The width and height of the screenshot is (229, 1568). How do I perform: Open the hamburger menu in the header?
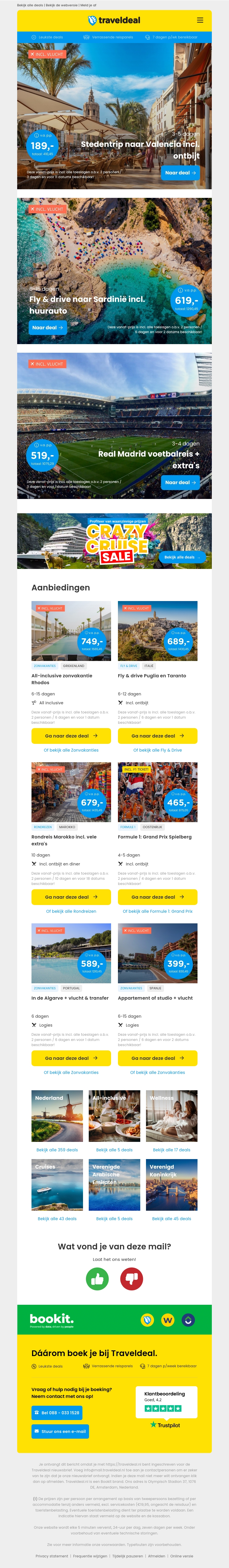(x=200, y=20)
